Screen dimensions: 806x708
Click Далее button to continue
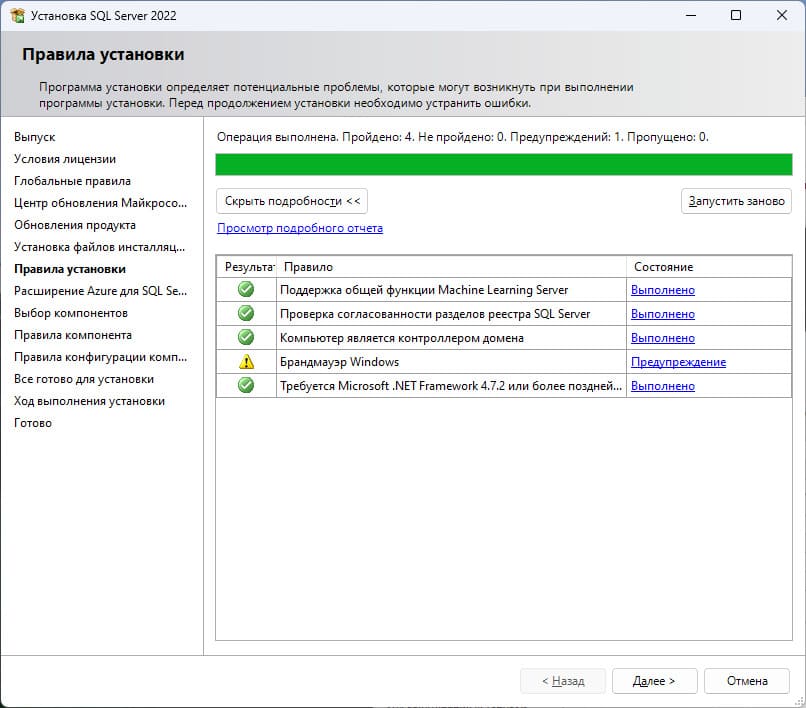pos(654,681)
